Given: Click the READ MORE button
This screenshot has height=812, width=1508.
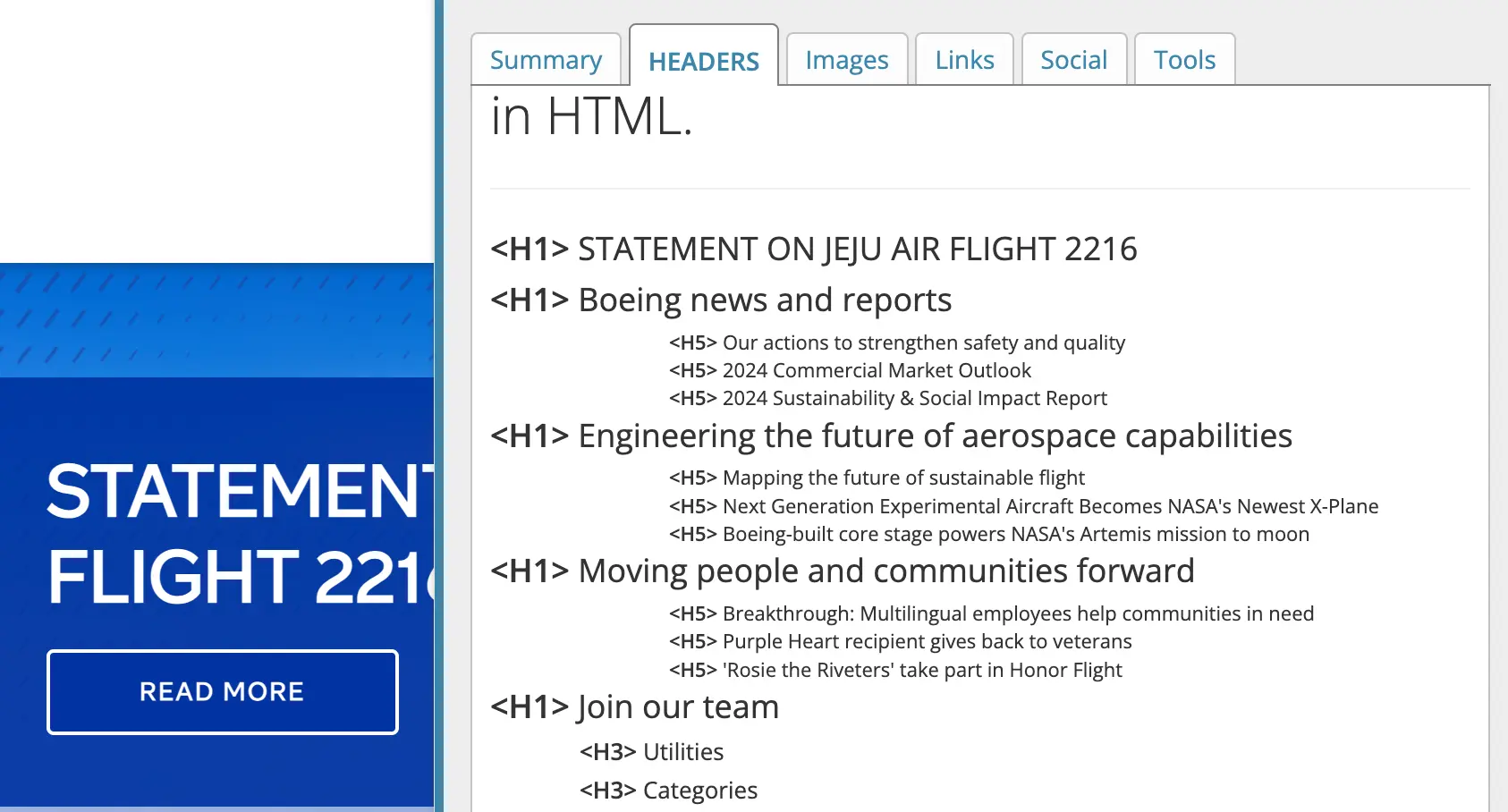Looking at the screenshot, I should point(223,692).
